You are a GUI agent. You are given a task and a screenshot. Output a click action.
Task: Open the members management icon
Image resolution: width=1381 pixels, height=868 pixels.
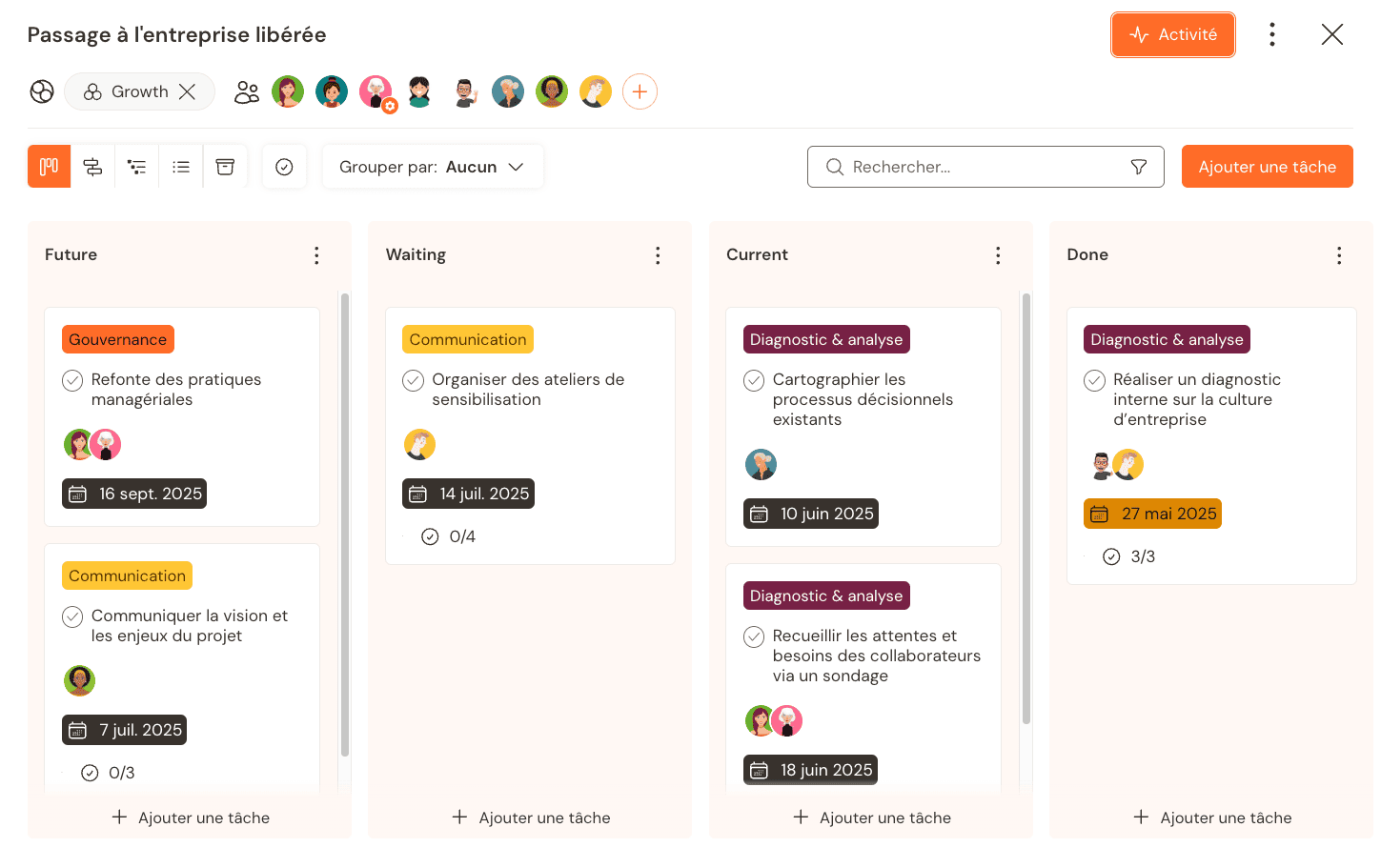click(x=247, y=91)
